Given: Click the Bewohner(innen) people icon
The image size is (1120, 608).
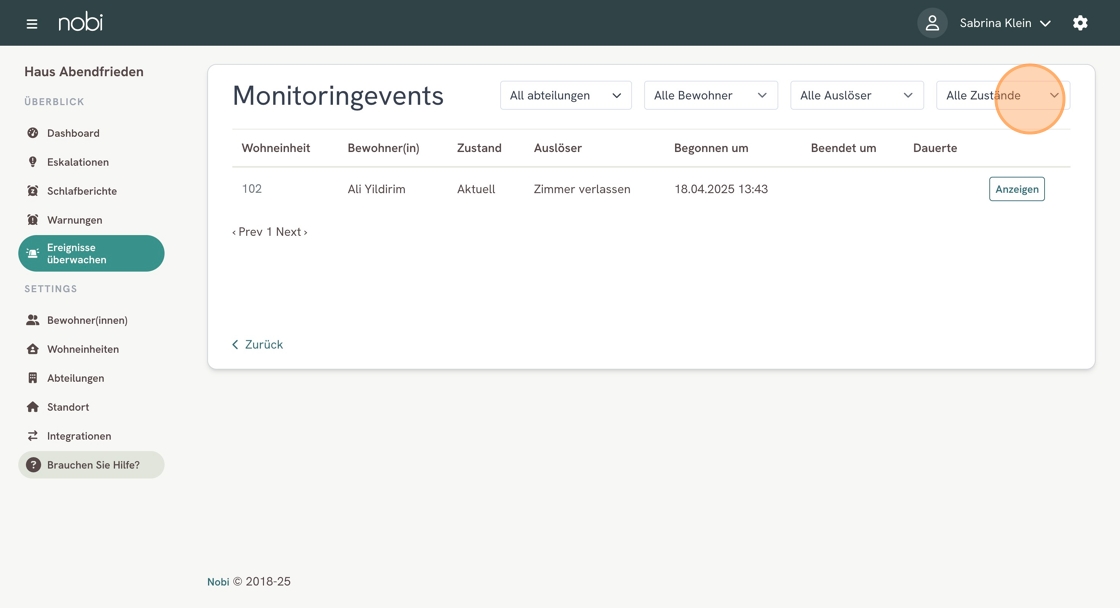Looking at the screenshot, I should coord(33,320).
